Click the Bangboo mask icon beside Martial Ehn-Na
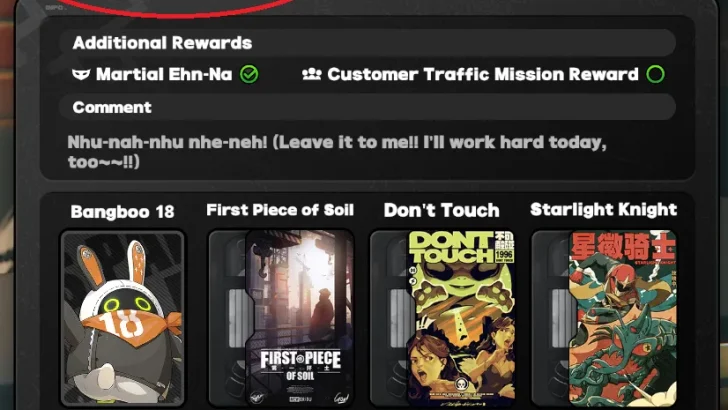728x410 pixels. pyautogui.click(x=81, y=74)
